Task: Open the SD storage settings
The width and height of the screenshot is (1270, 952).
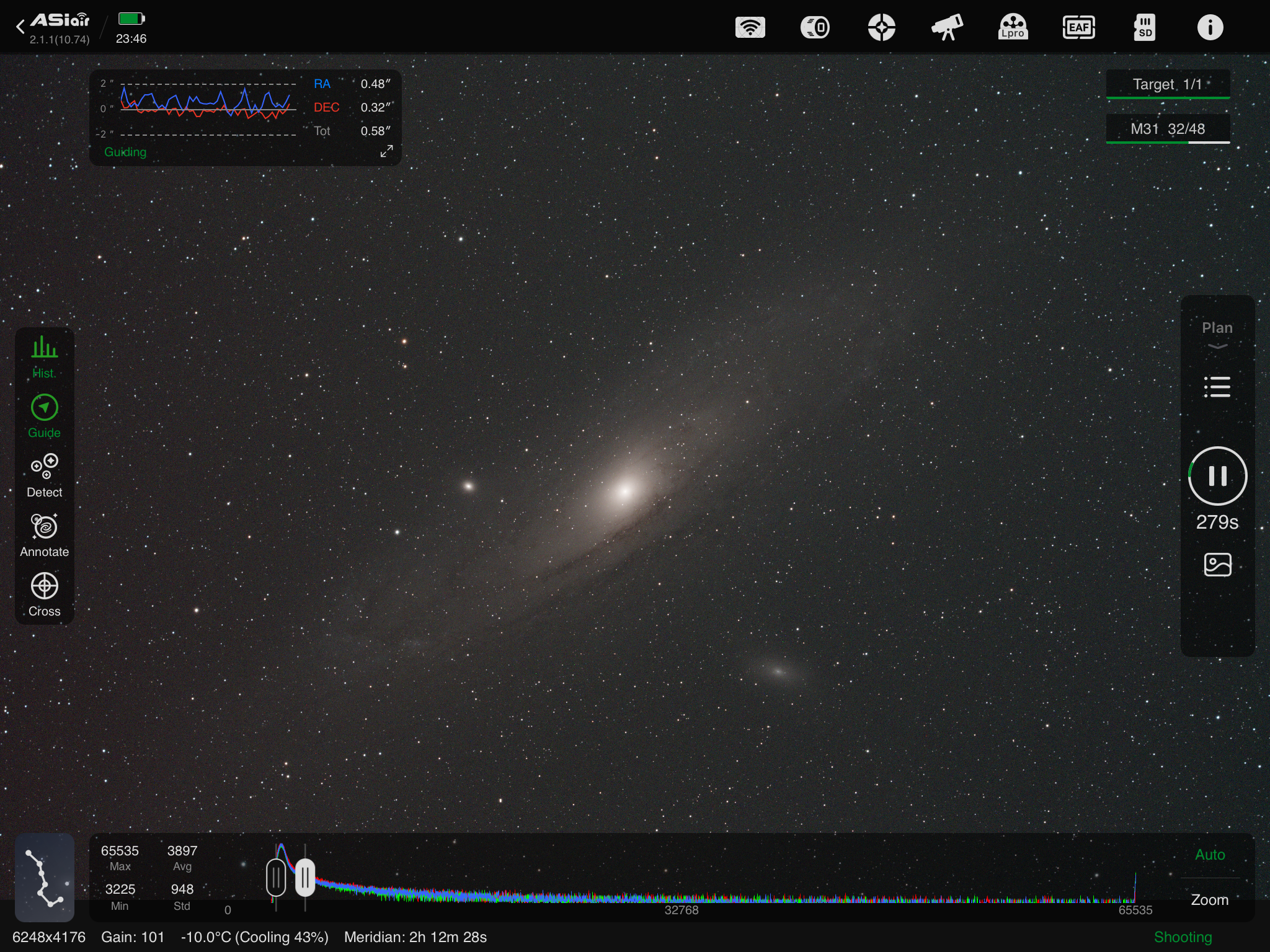Action: (x=1144, y=27)
